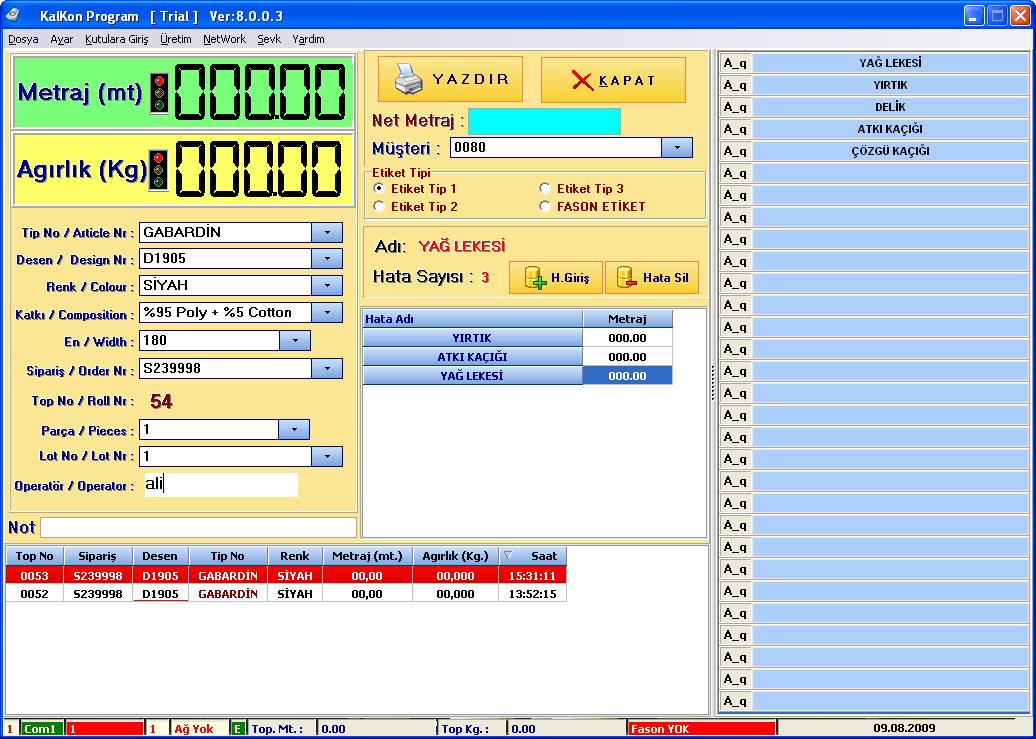Viewport: 1036px width, 739px height.
Task: Click the traffic light beside Agırlık
Action: (159, 170)
